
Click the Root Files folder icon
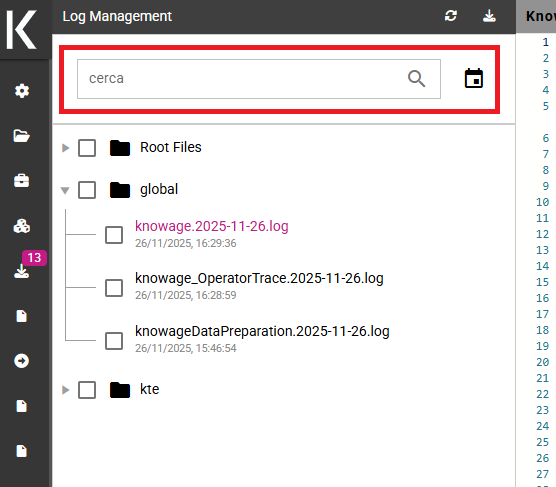[120, 148]
